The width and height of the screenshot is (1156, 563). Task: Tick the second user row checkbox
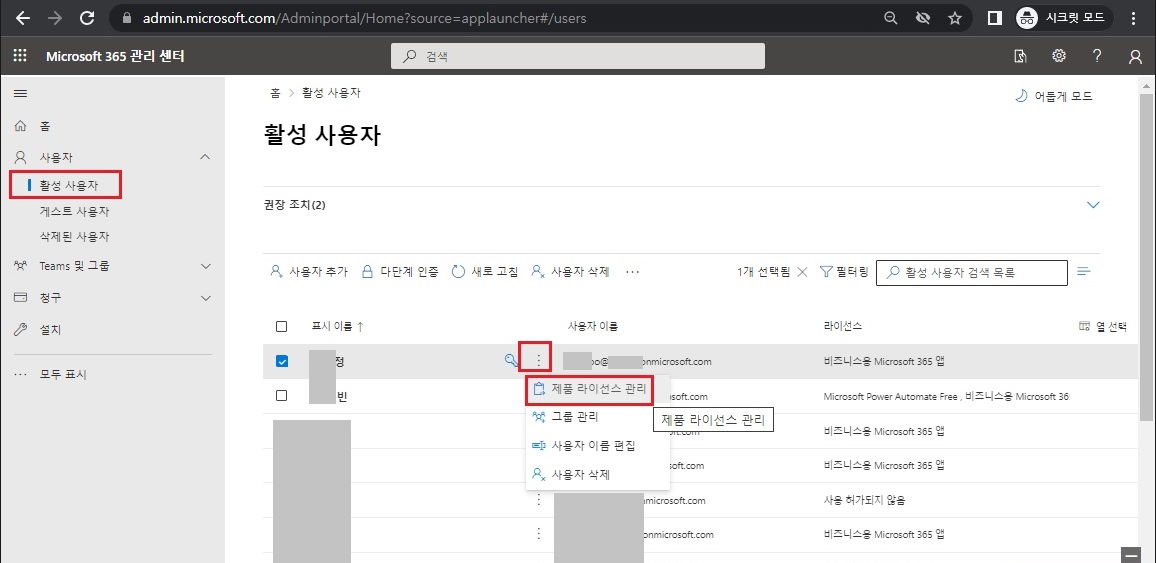click(281, 396)
